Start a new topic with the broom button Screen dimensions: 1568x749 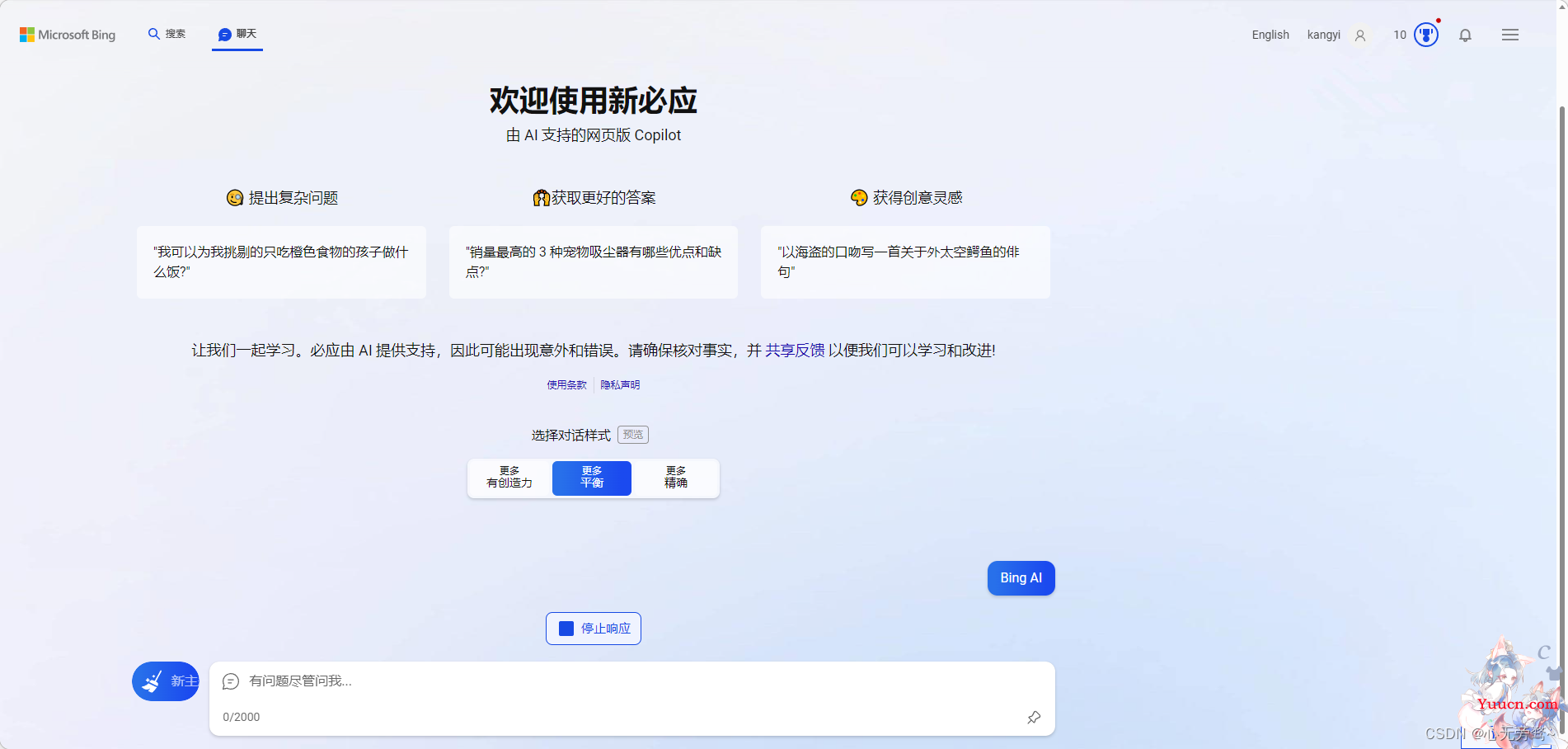point(166,681)
